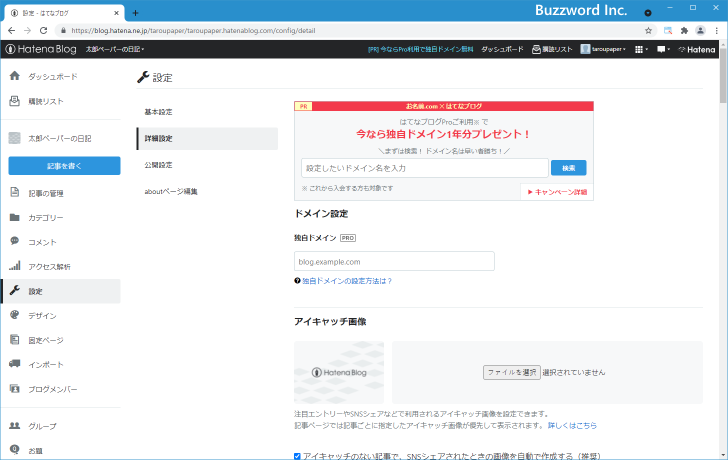Close the 設定 - はてなブログ browser tab
728x460 pixels.
tap(116, 13)
